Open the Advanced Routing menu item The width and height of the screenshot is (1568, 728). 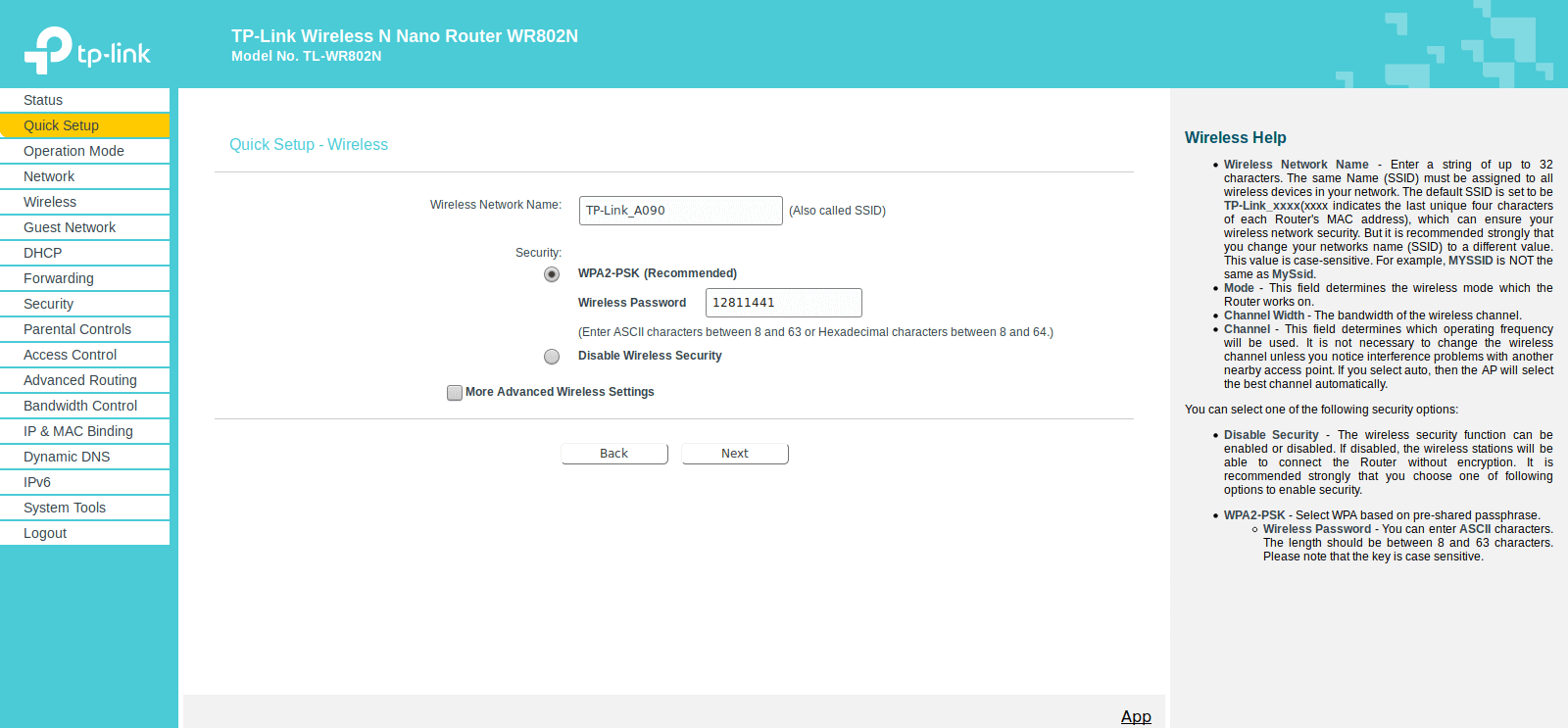click(84, 380)
